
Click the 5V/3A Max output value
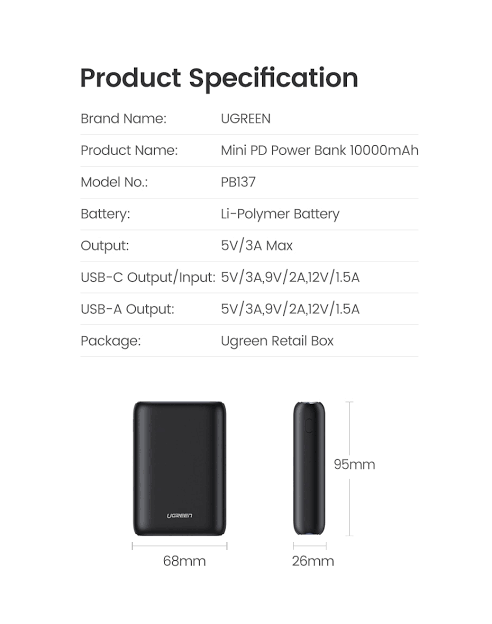(257, 246)
